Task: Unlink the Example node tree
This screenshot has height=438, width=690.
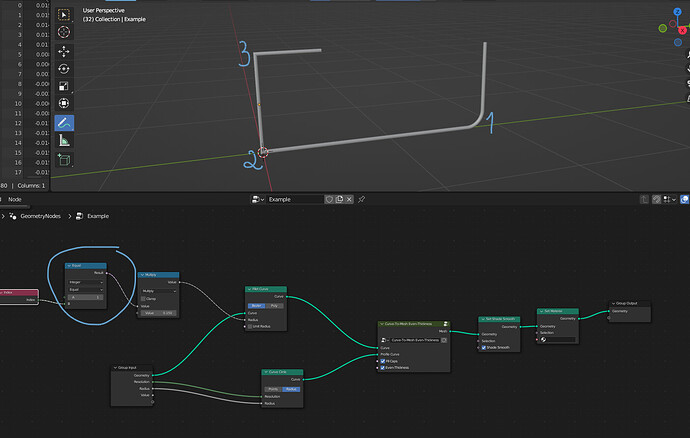Action: click(x=349, y=199)
